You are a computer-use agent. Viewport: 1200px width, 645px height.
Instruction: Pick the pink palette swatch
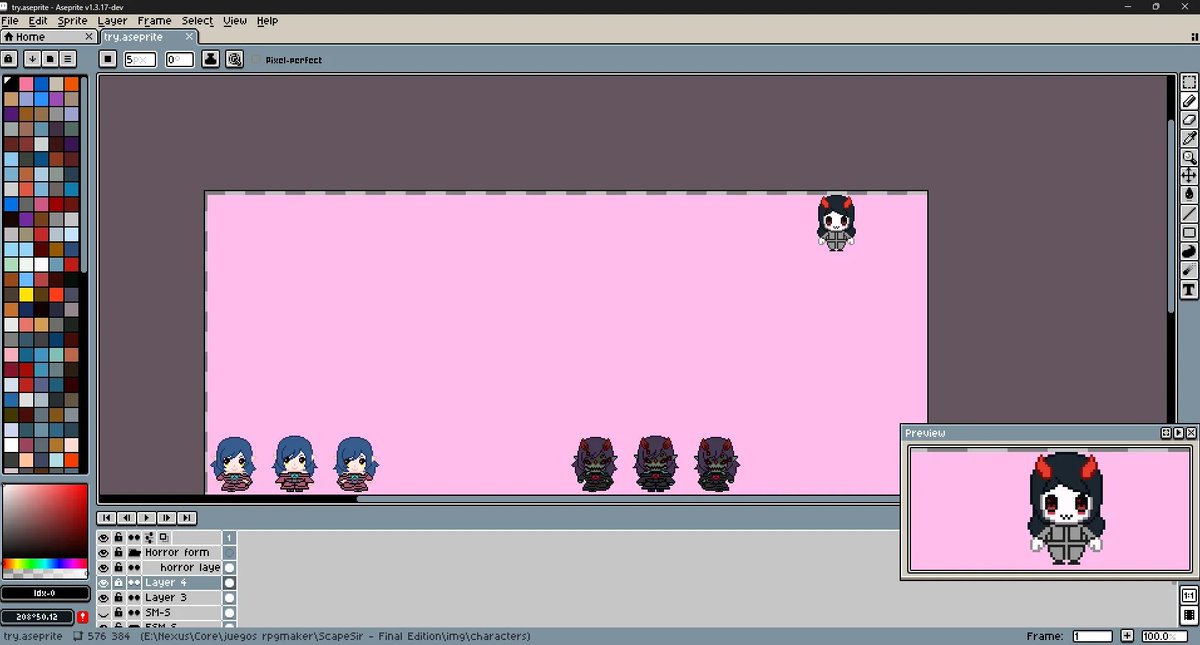[25, 84]
